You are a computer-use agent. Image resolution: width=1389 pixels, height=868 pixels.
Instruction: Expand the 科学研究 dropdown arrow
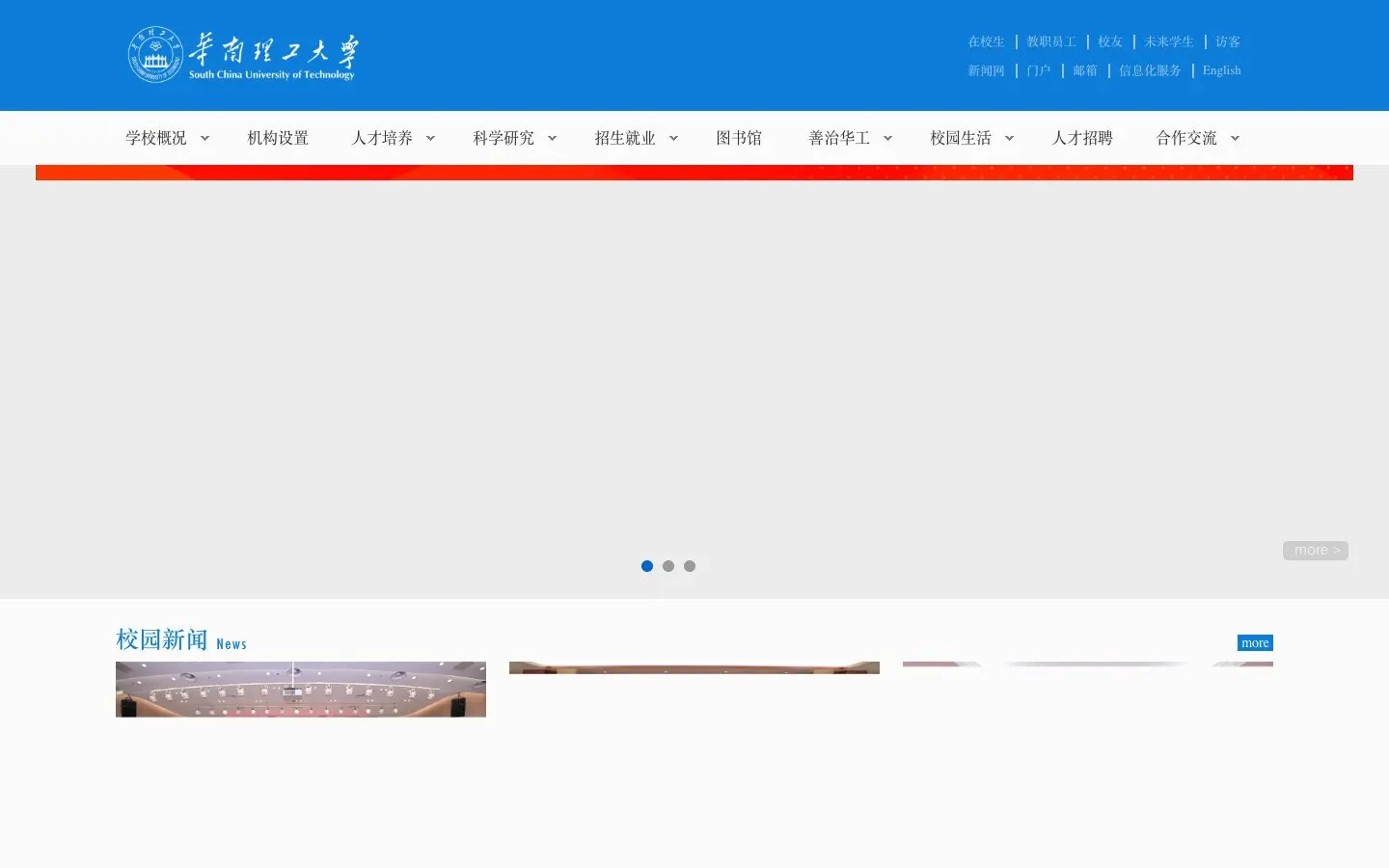click(552, 138)
